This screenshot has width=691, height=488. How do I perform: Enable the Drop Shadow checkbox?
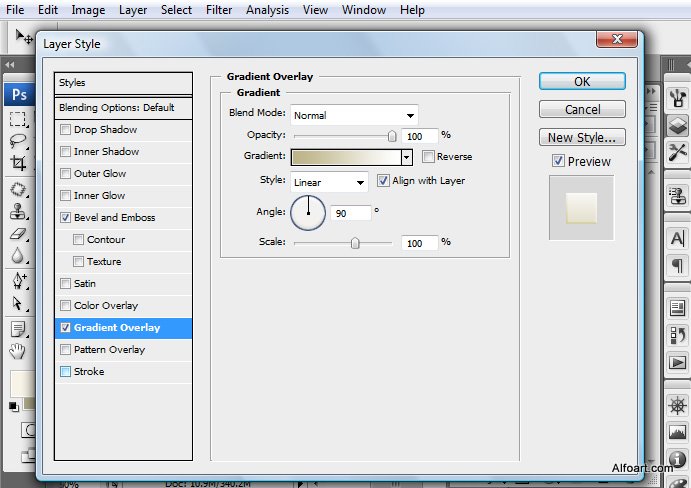pos(66,130)
